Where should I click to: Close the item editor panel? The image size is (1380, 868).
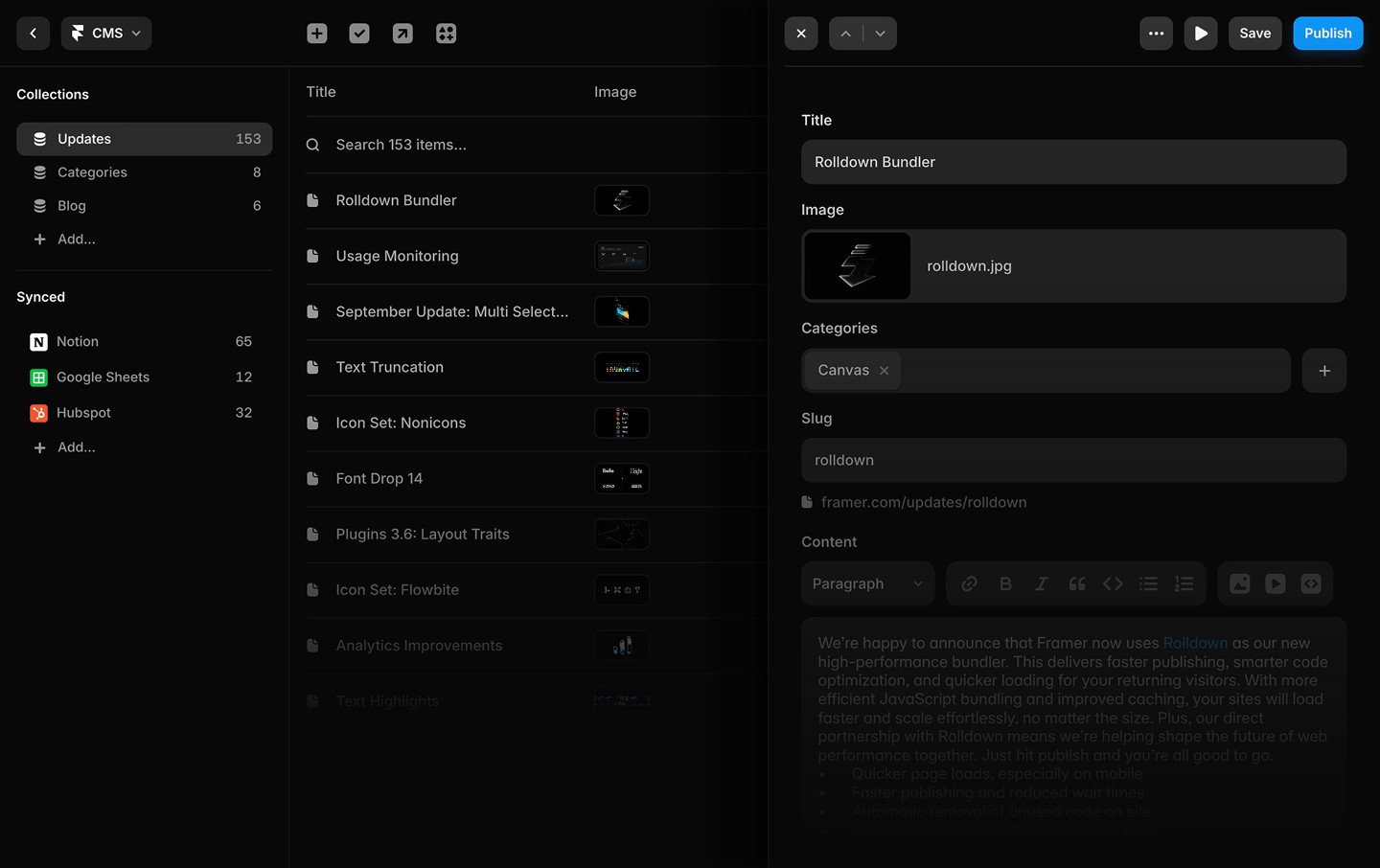tap(801, 34)
